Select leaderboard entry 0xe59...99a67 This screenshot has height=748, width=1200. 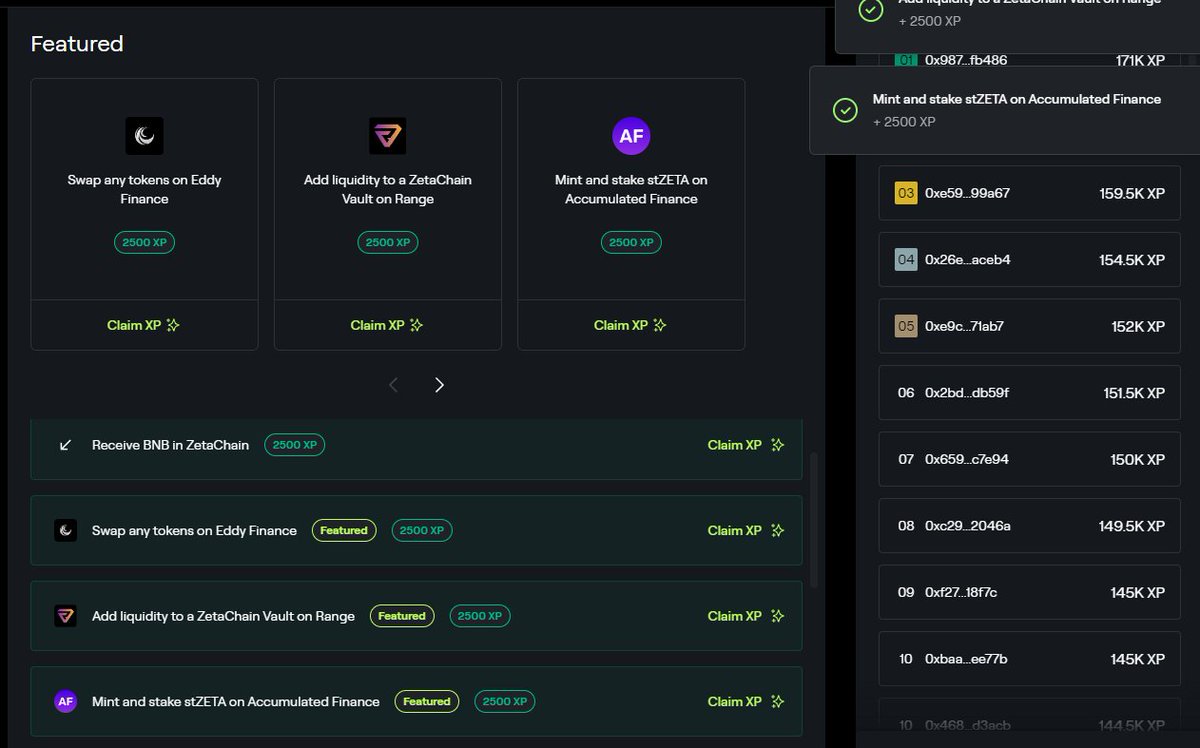point(1029,193)
